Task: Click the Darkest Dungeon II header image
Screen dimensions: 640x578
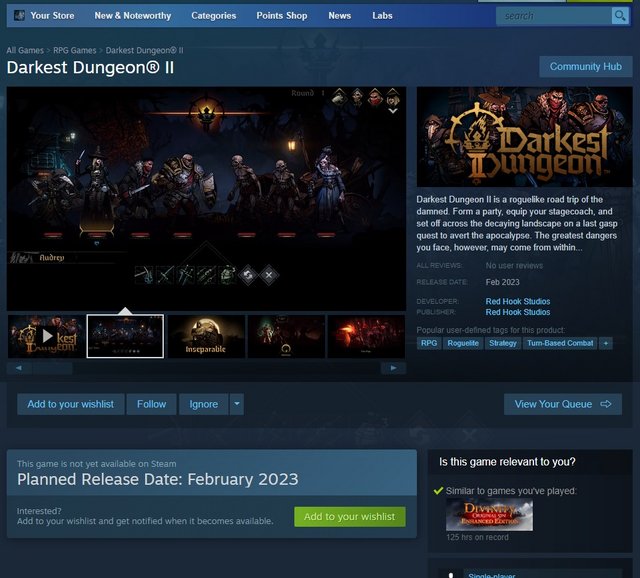Action: click(524, 137)
